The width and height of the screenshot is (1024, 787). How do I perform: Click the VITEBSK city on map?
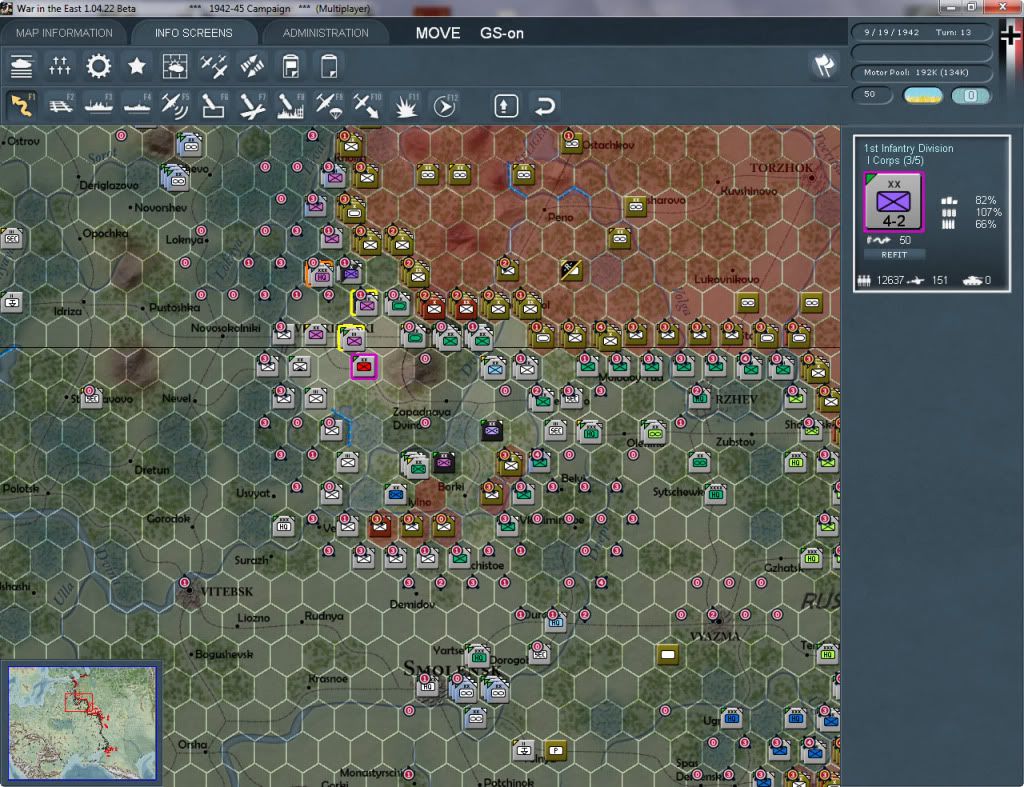(x=226, y=592)
